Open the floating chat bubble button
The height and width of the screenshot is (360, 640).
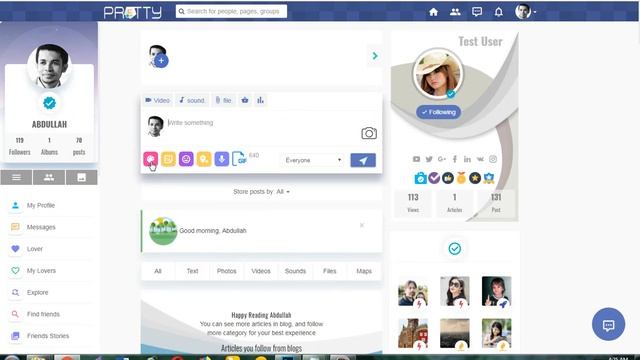pos(608,324)
